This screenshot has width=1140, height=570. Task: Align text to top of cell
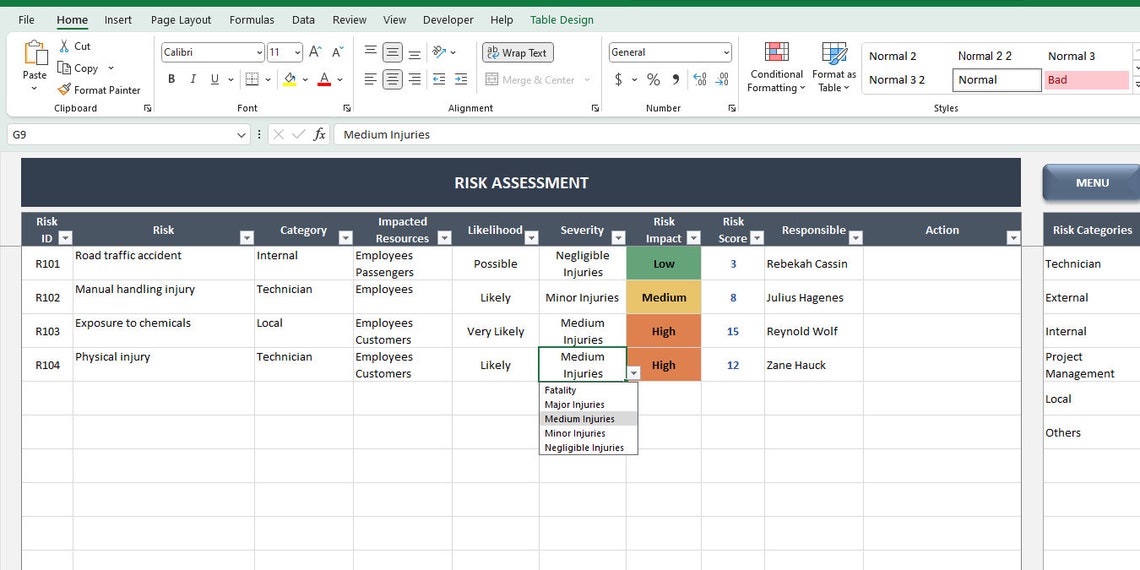pos(371,52)
